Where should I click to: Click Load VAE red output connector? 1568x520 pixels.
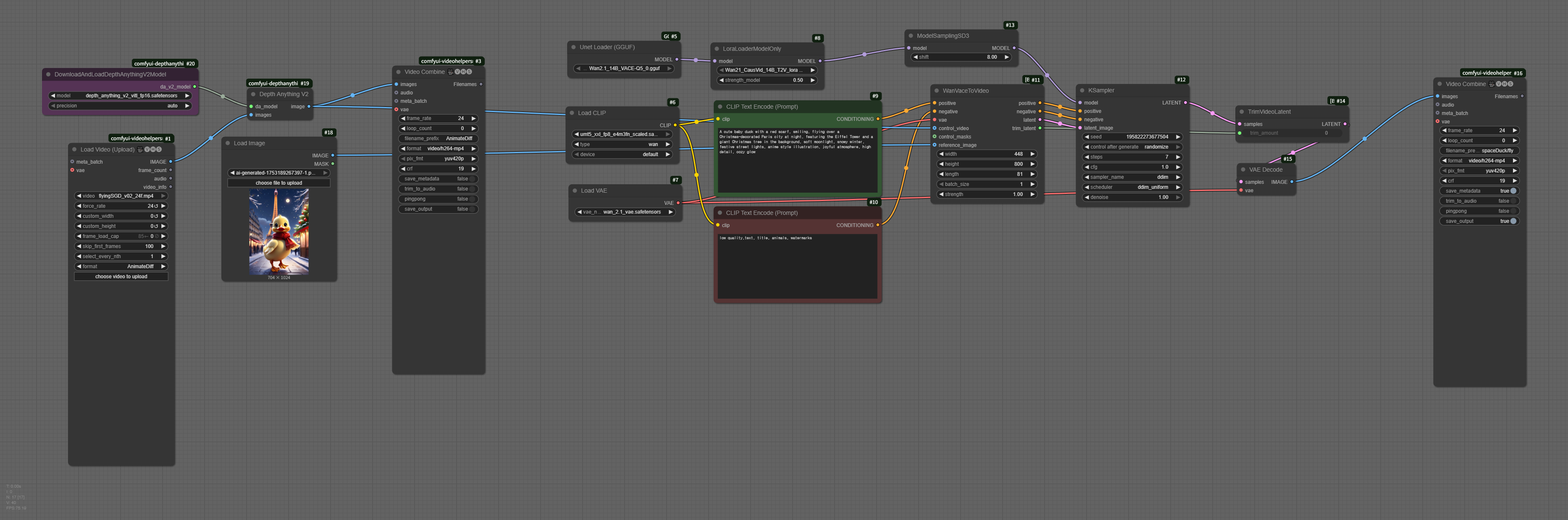point(678,203)
